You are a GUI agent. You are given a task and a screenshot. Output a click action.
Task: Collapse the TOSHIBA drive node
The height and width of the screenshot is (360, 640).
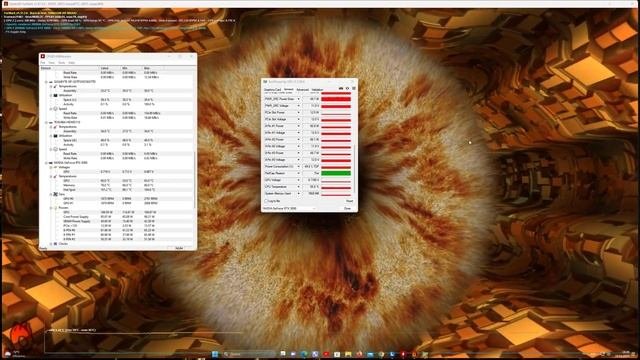(x=46, y=122)
